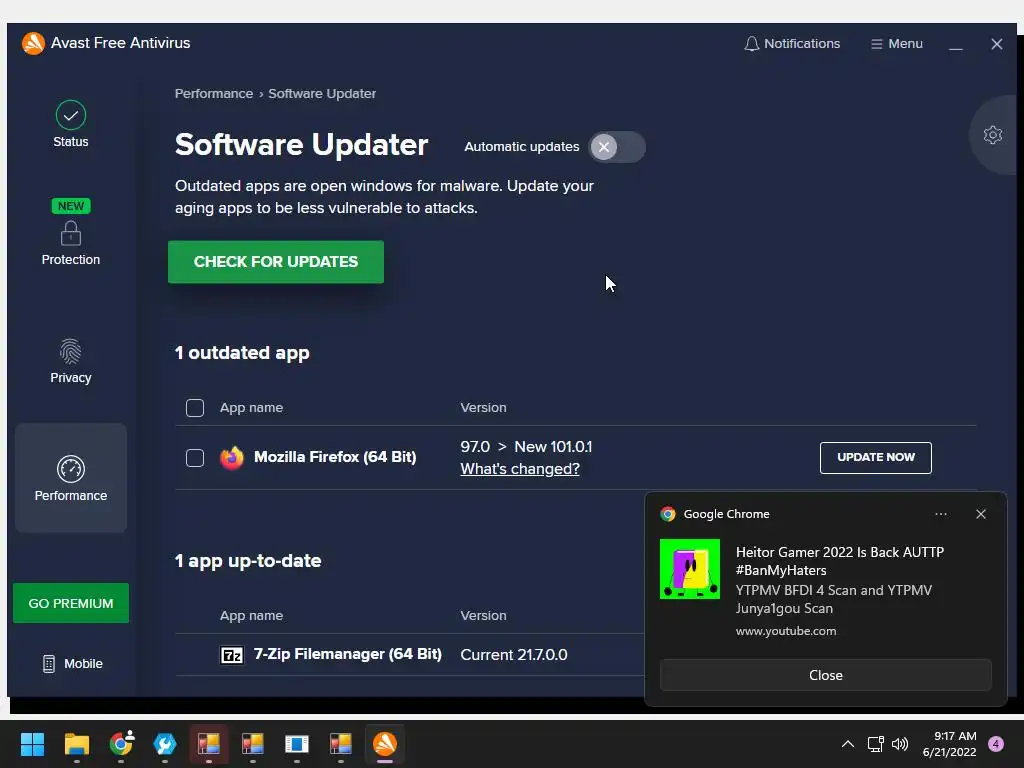
Task: Click the www.youtube.com notification source
Action: (786, 631)
